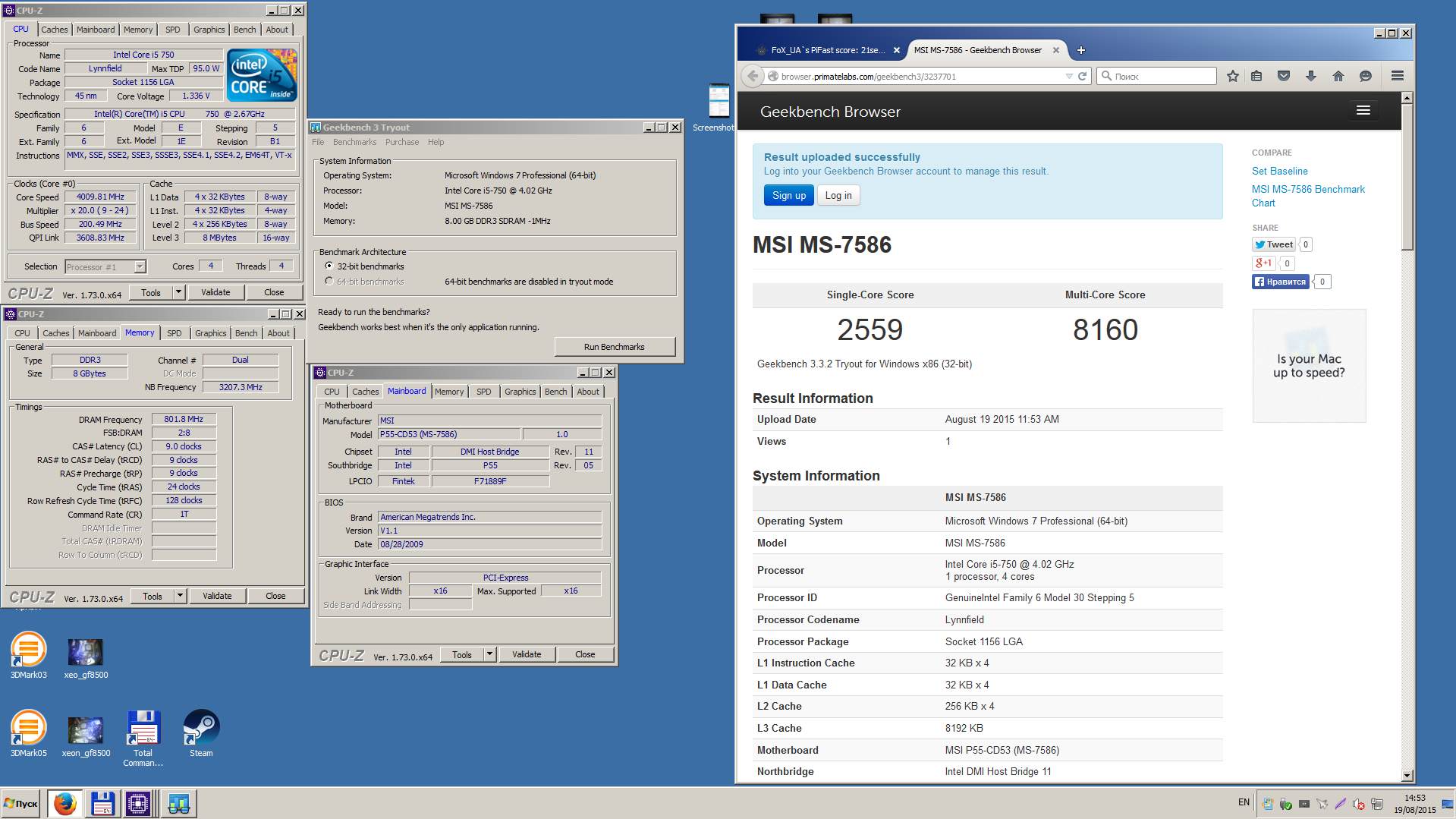Screen dimensions: 1456x819
Task: Open the Start (Пуск) menu
Action: (x=21, y=803)
